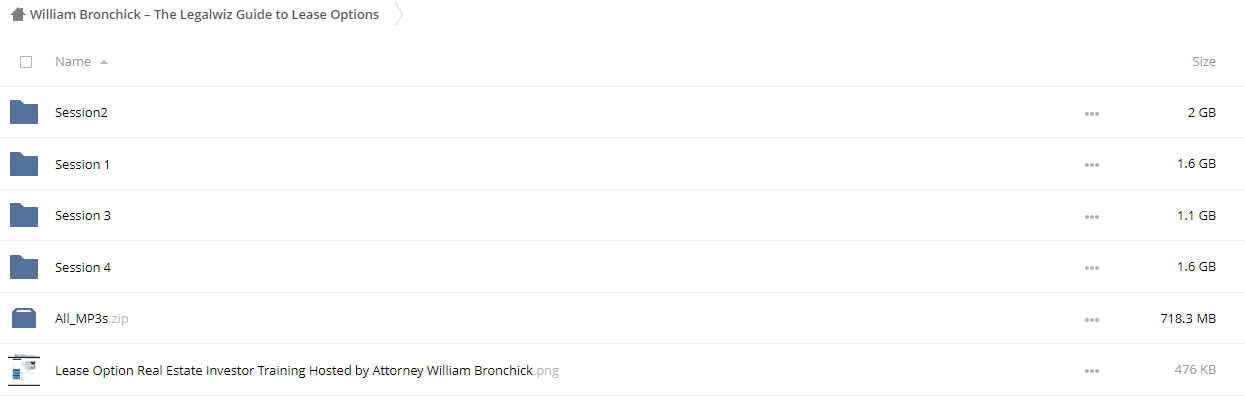Show the actions menu for Session 4
This screenshot has height=402, width=1245.
pos(1091,268)
